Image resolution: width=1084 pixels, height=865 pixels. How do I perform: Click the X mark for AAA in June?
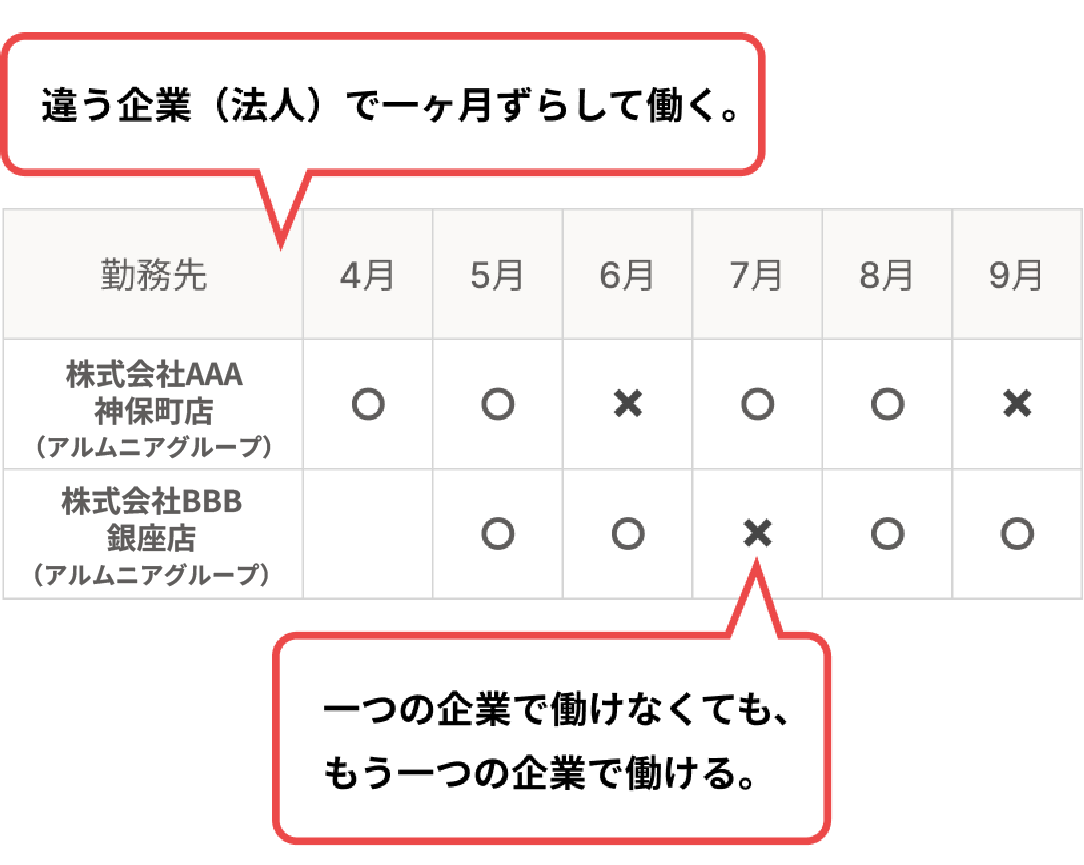tap(628, 404)
